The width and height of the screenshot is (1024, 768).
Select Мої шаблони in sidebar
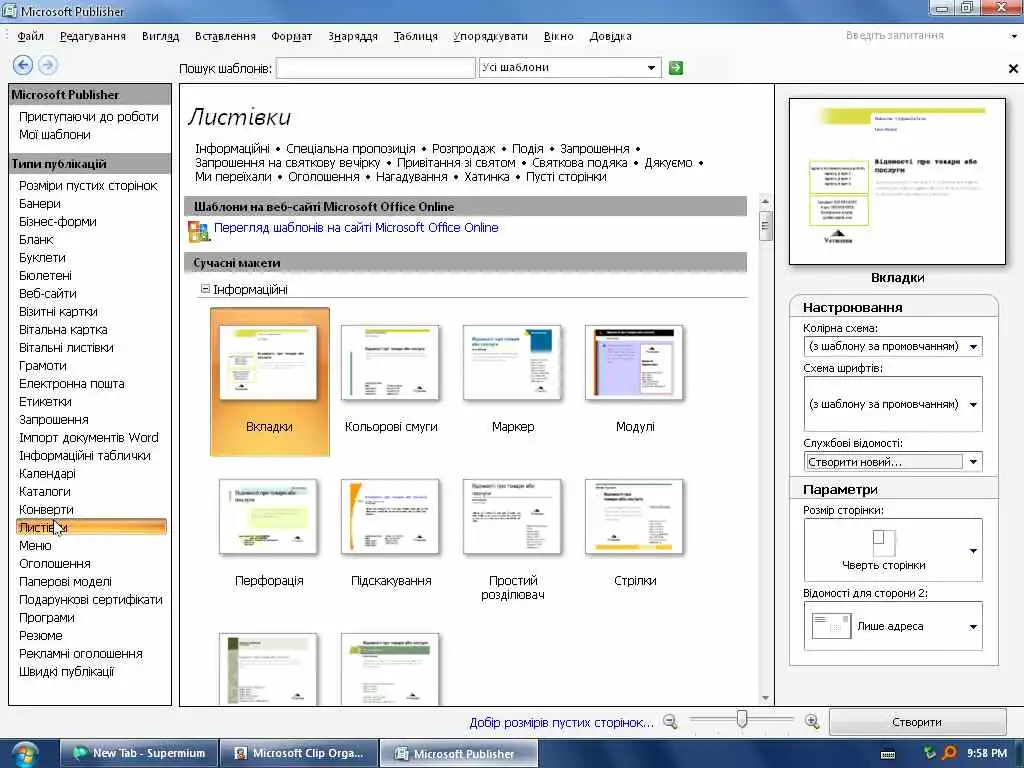(x=55, y=135)
